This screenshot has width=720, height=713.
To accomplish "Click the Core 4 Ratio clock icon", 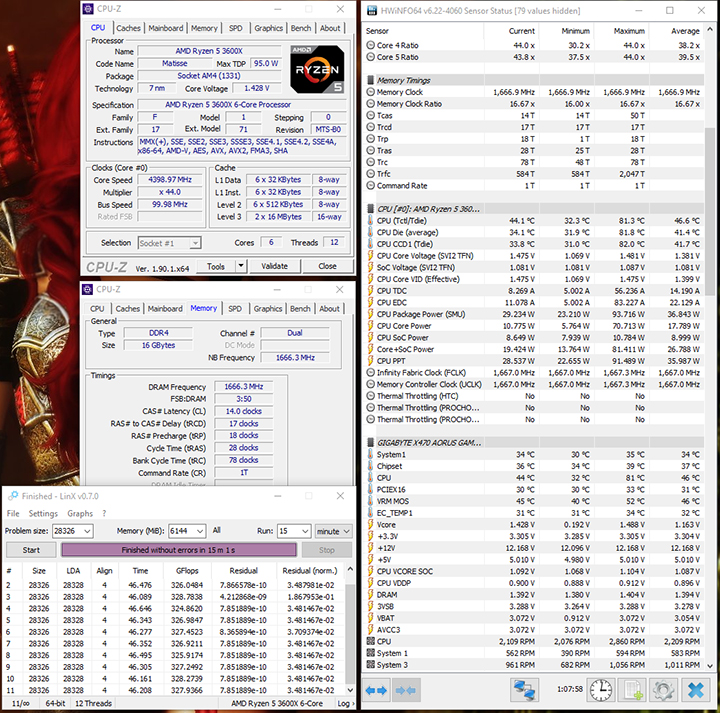I will tap(371, 45).
